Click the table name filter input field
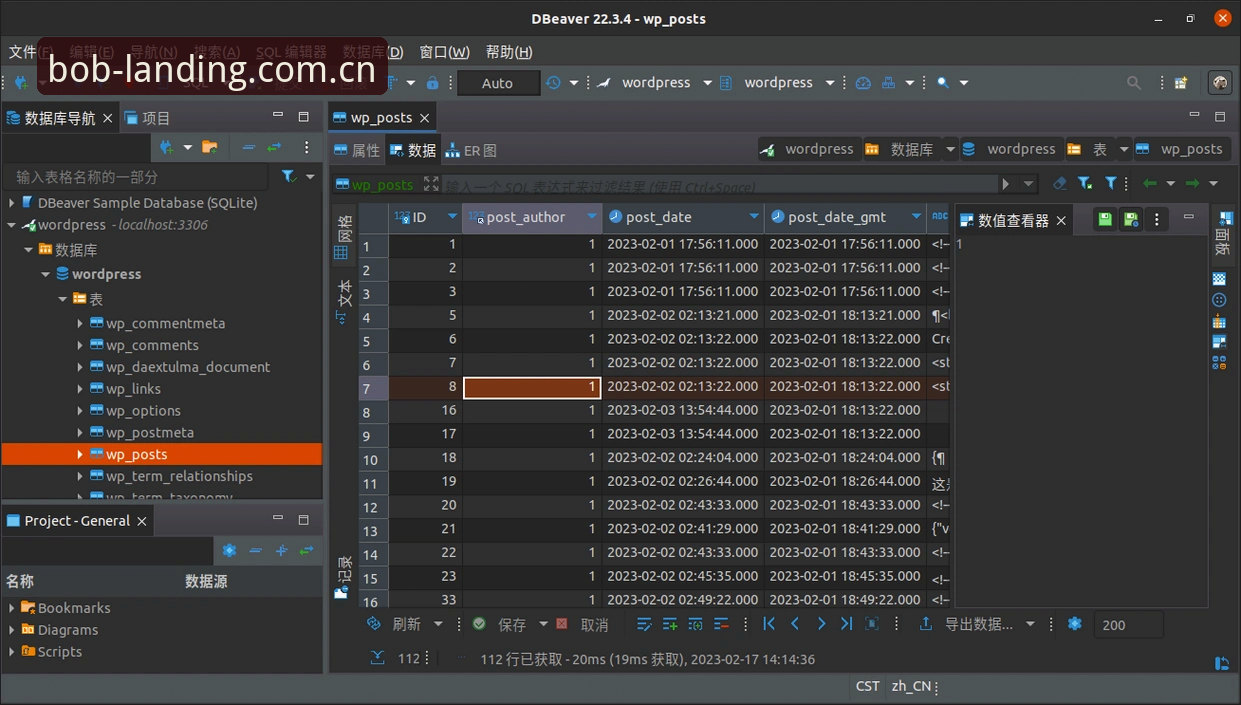Screen dimensions: 1241x705 point(136,176)
